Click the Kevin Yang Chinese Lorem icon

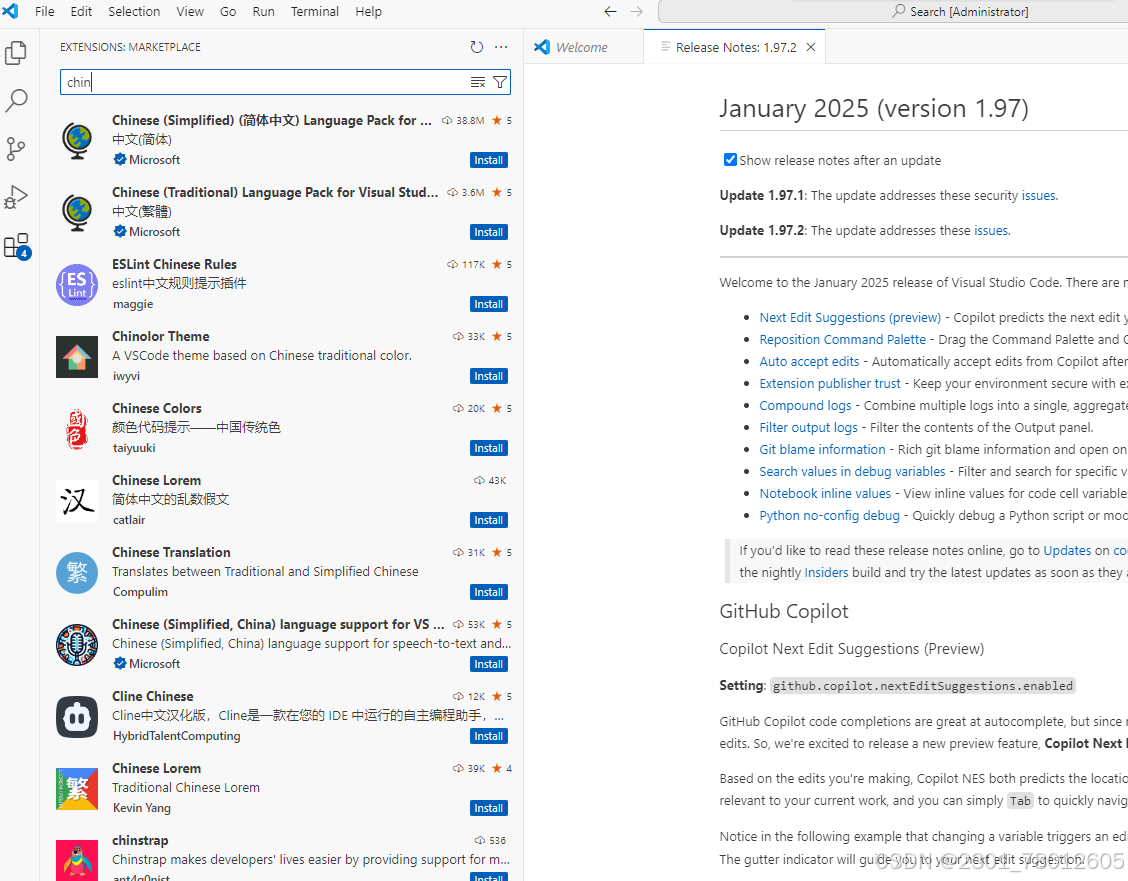point(77,788)
